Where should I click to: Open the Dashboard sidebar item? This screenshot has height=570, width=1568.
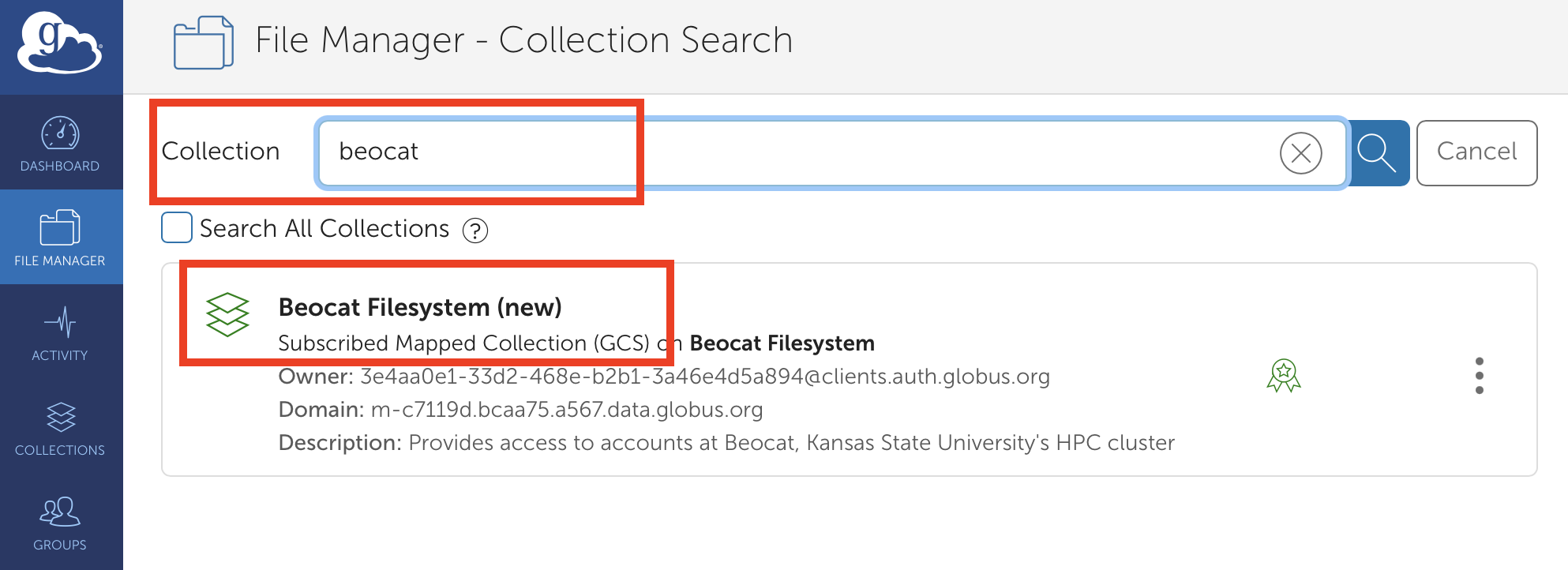tap(60, 144)
